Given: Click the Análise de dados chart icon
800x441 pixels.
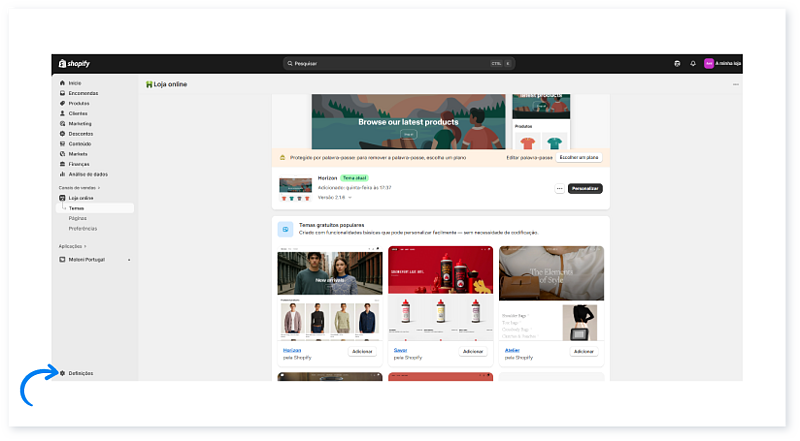Looking at the screenshot, I should tap(62, 174).
